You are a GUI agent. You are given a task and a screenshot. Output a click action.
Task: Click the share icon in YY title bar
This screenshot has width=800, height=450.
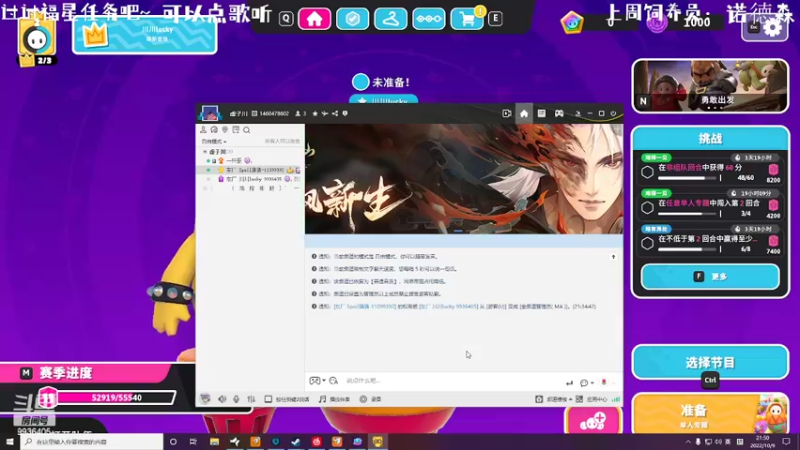point(335,113)
